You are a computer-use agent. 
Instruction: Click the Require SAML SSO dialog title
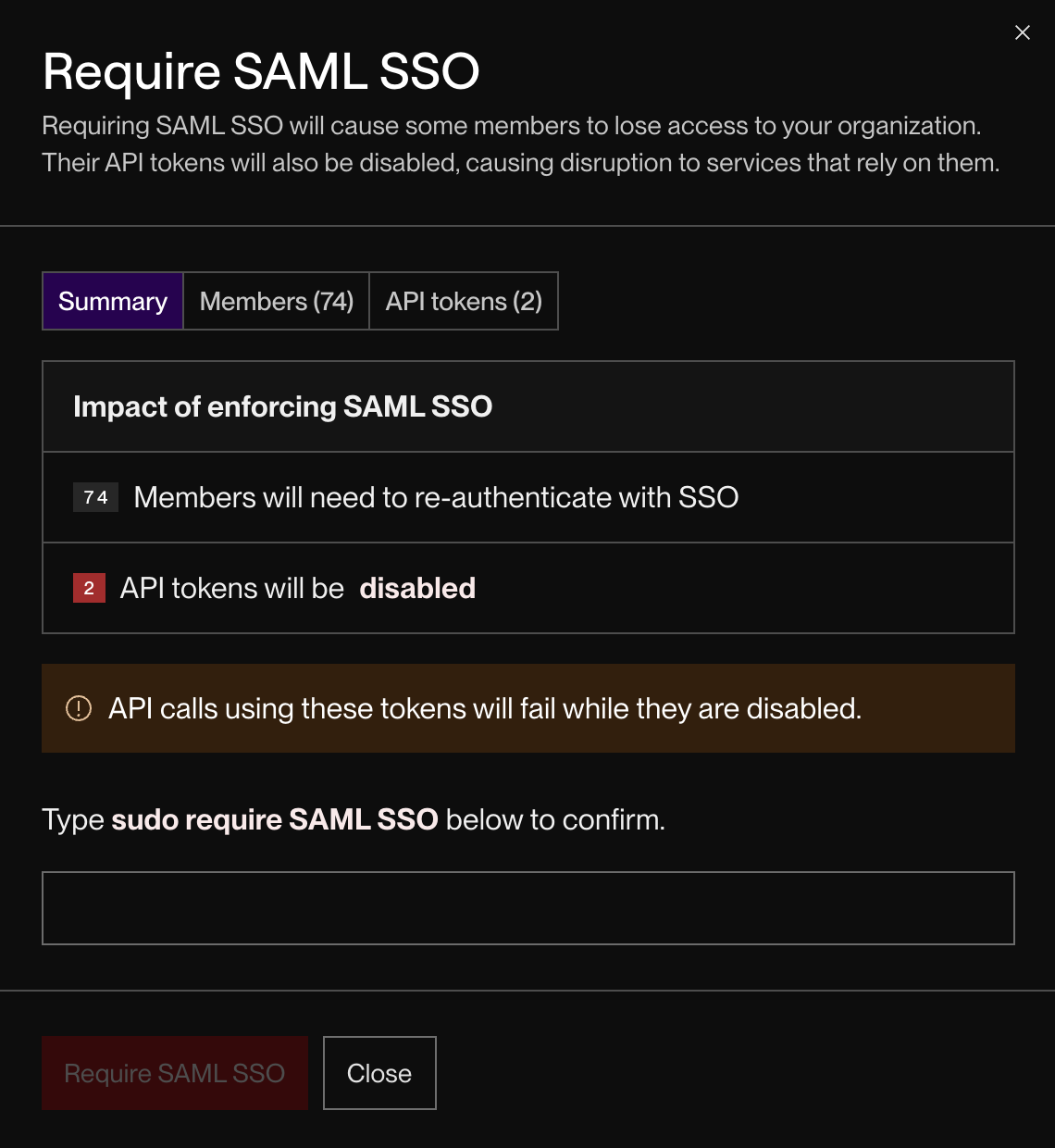pyautogui.click(x=261, y=71)
